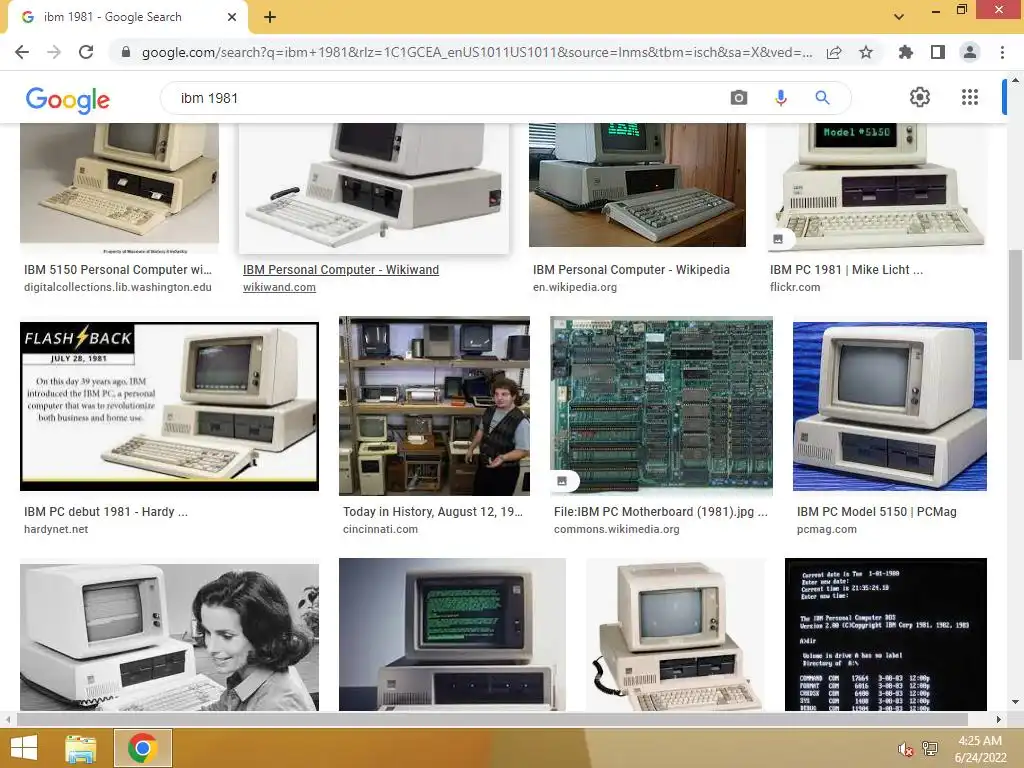Close the ibm 1981 tab
Screen dimensions: 1024x768
(x=232, y=17)
